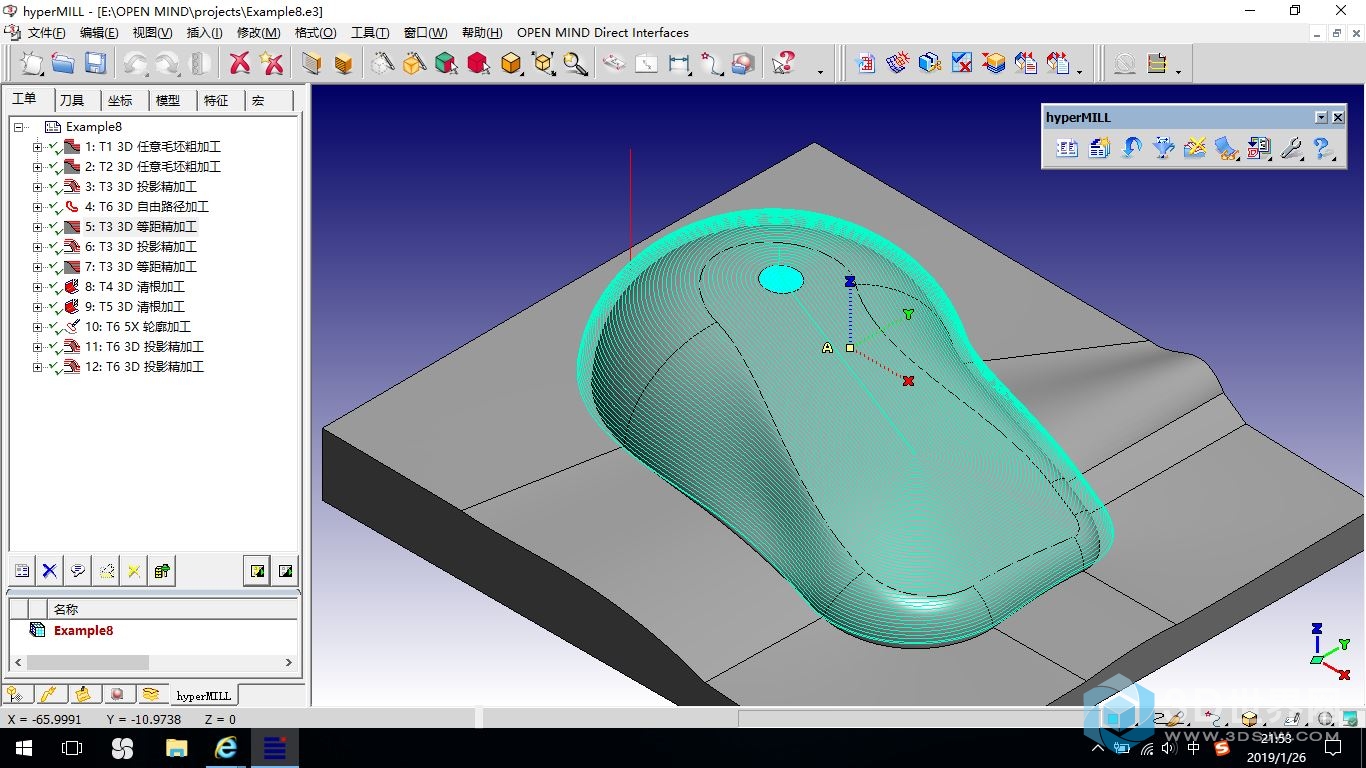The width and height of the screenshot is (1366, 768).
Task: Select the hyperMILL tab at panel bottom
Action: click(x=203, y=695)
